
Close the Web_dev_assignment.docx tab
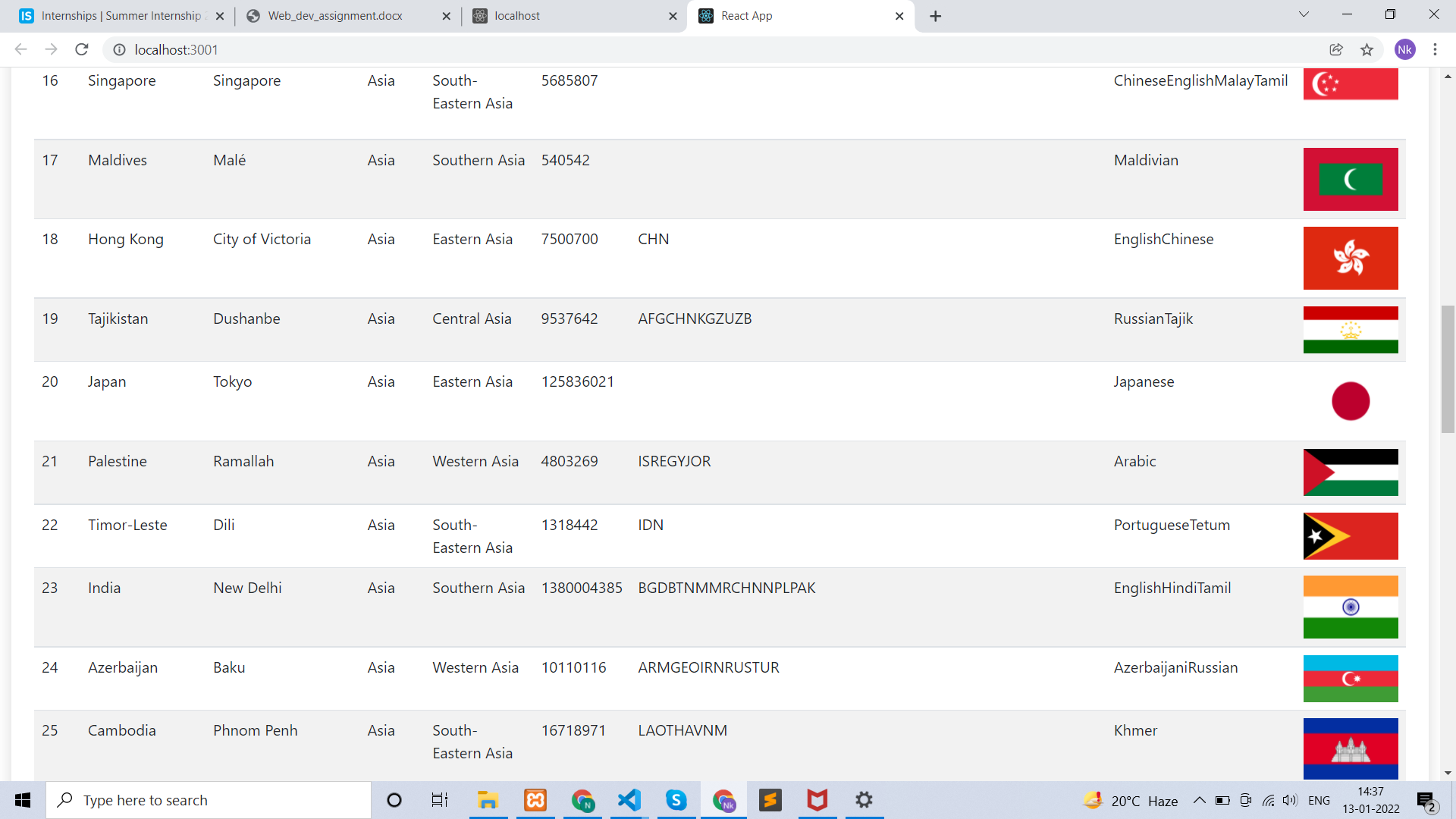tap(446, 16)
